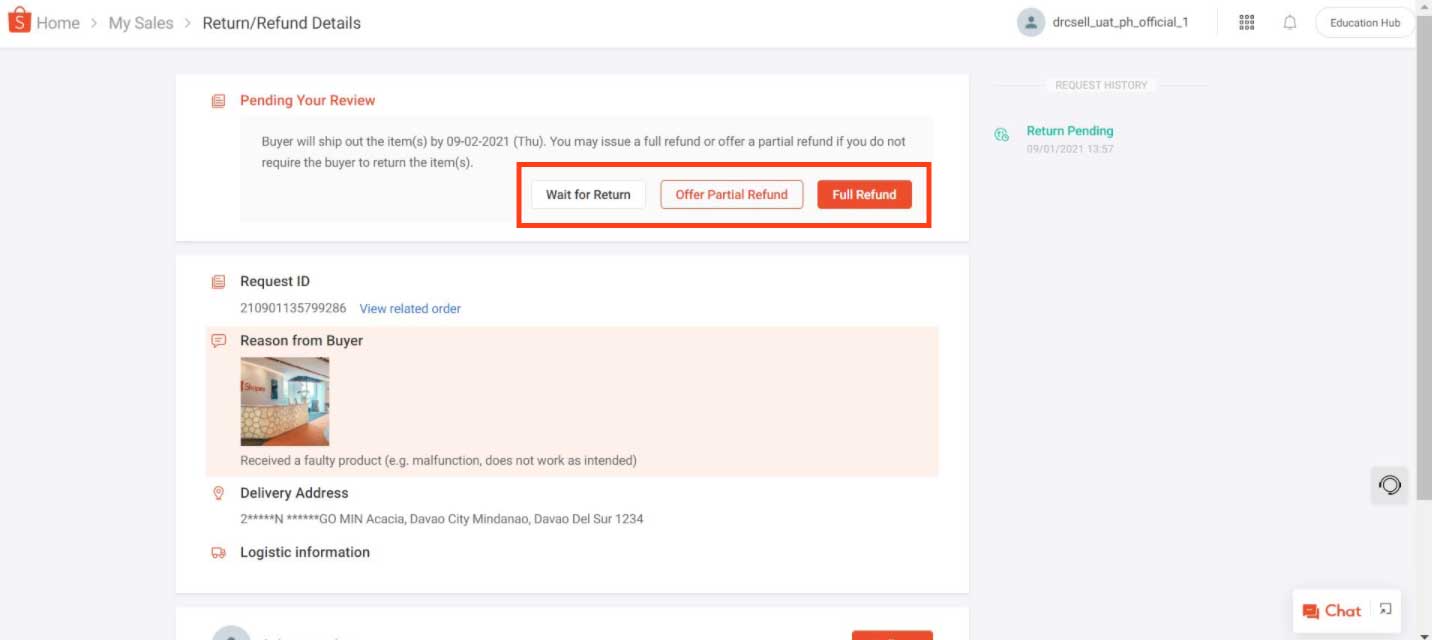This screenshot has width=1432, height=640.
Task: Click the user avatar icon
Action: point(1030,22)
